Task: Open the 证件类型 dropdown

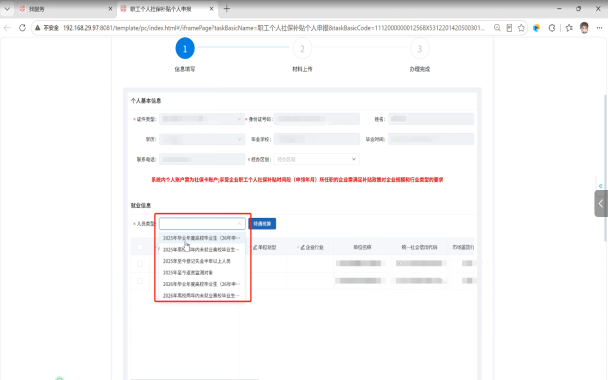Action: pos(202,119)
